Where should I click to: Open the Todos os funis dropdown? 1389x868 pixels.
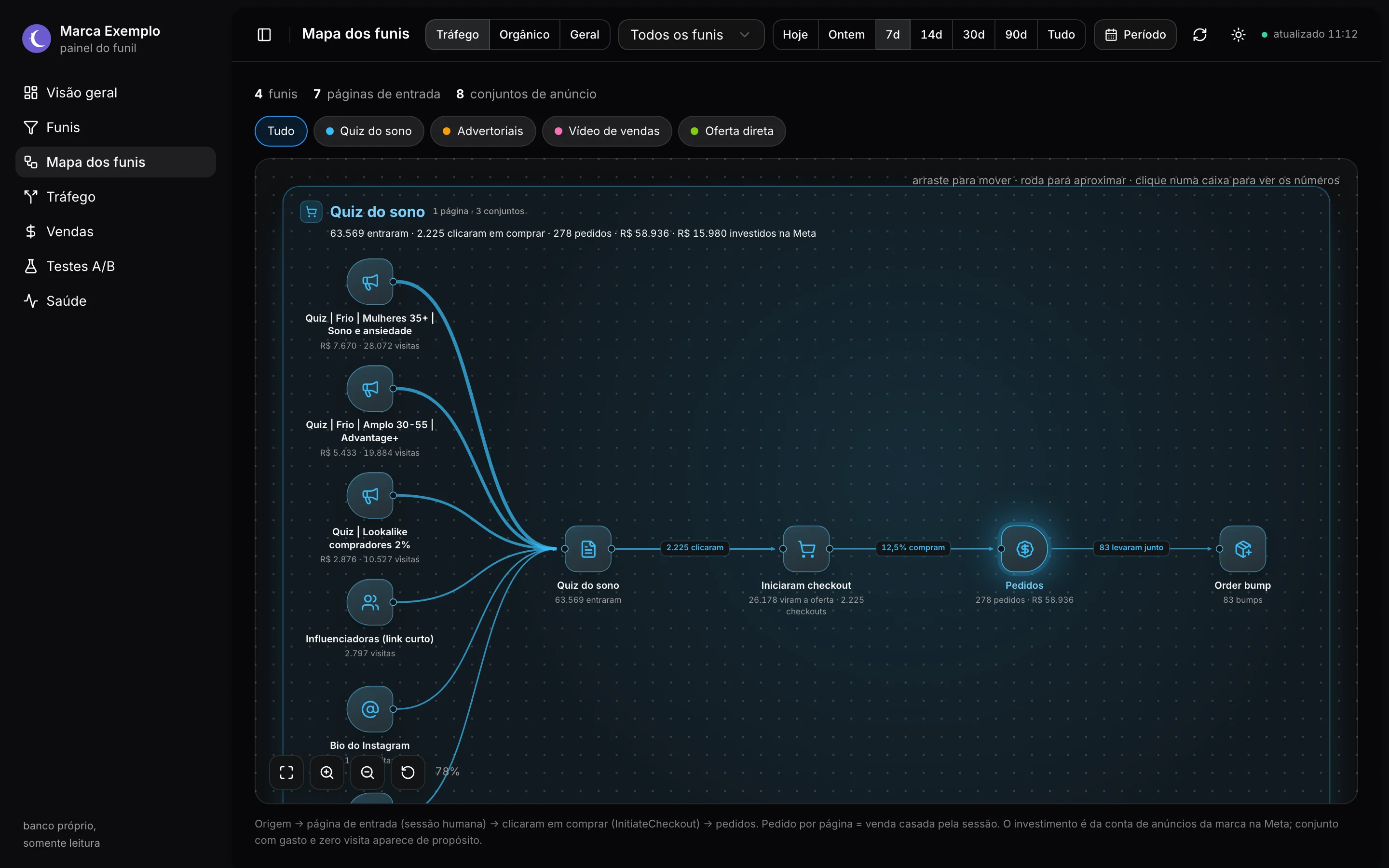(691, 34)
